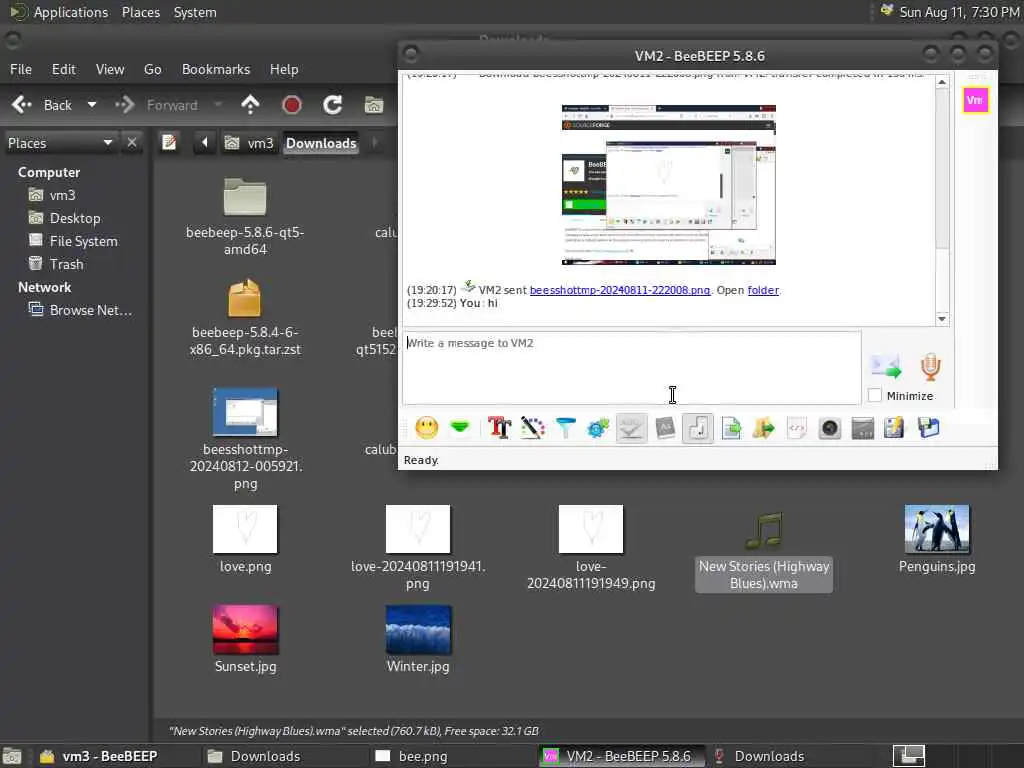
Task: Close the Places sidebar with the X
Action: pos(132,142)
